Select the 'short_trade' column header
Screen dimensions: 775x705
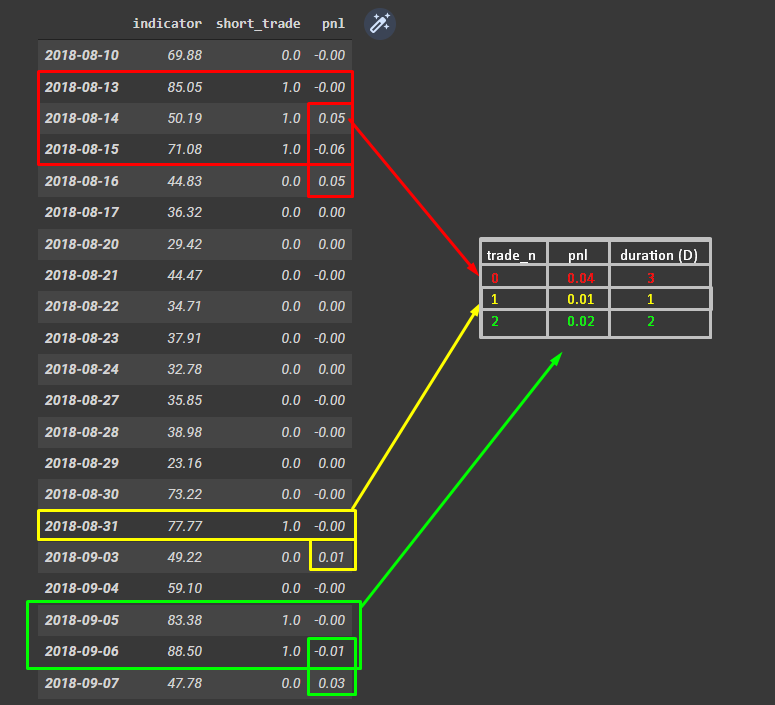point(258,24)
